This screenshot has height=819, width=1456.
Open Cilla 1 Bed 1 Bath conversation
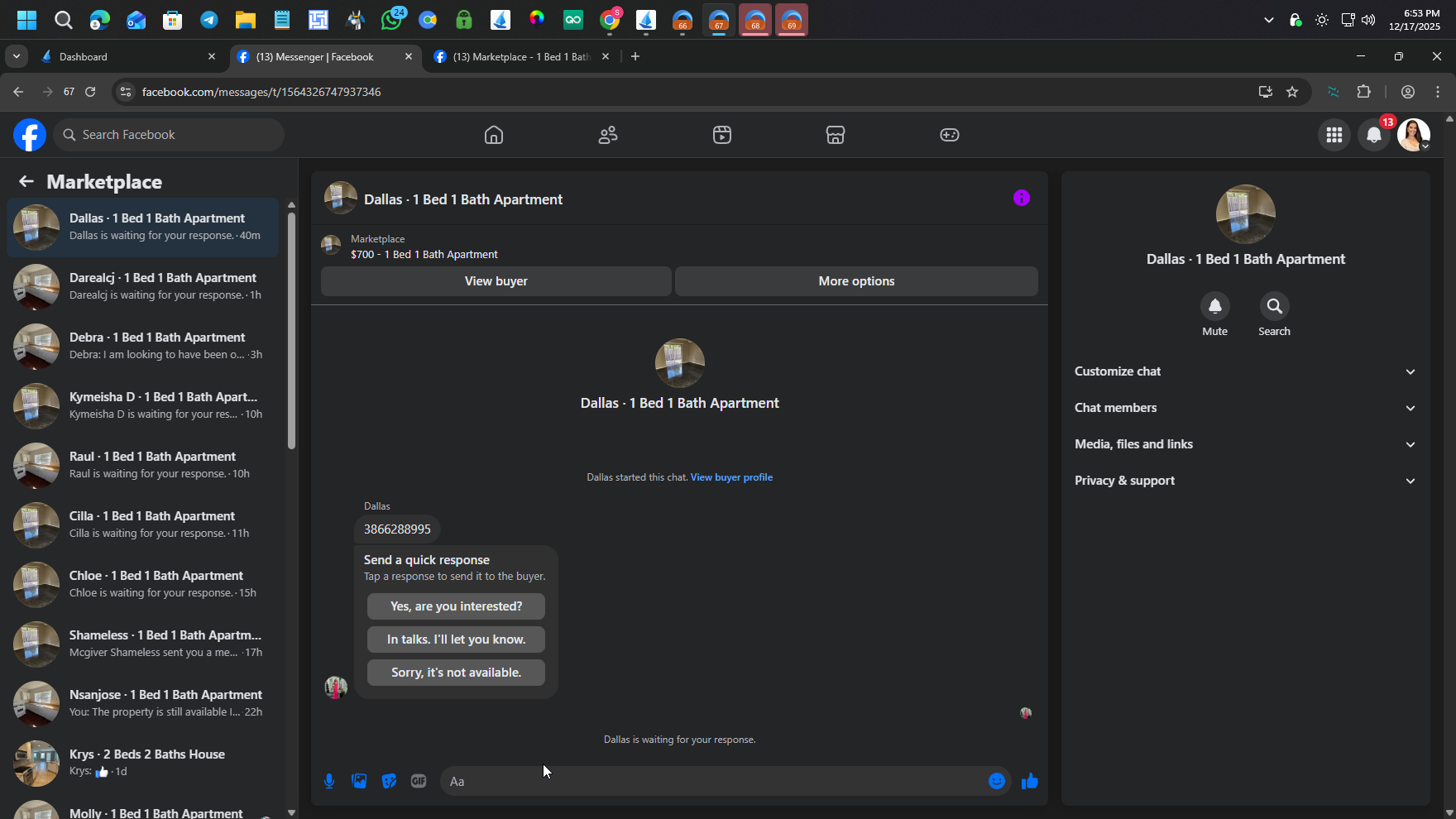tap(142, 524)
